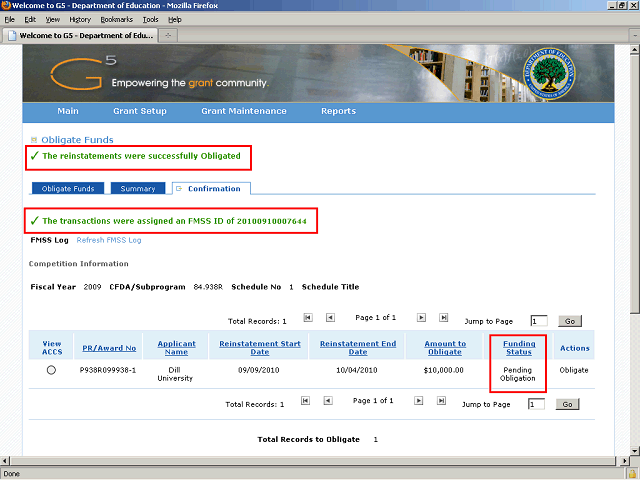
Task: Go to previous page in lower pagination
Action: click(x=328, y=401)
